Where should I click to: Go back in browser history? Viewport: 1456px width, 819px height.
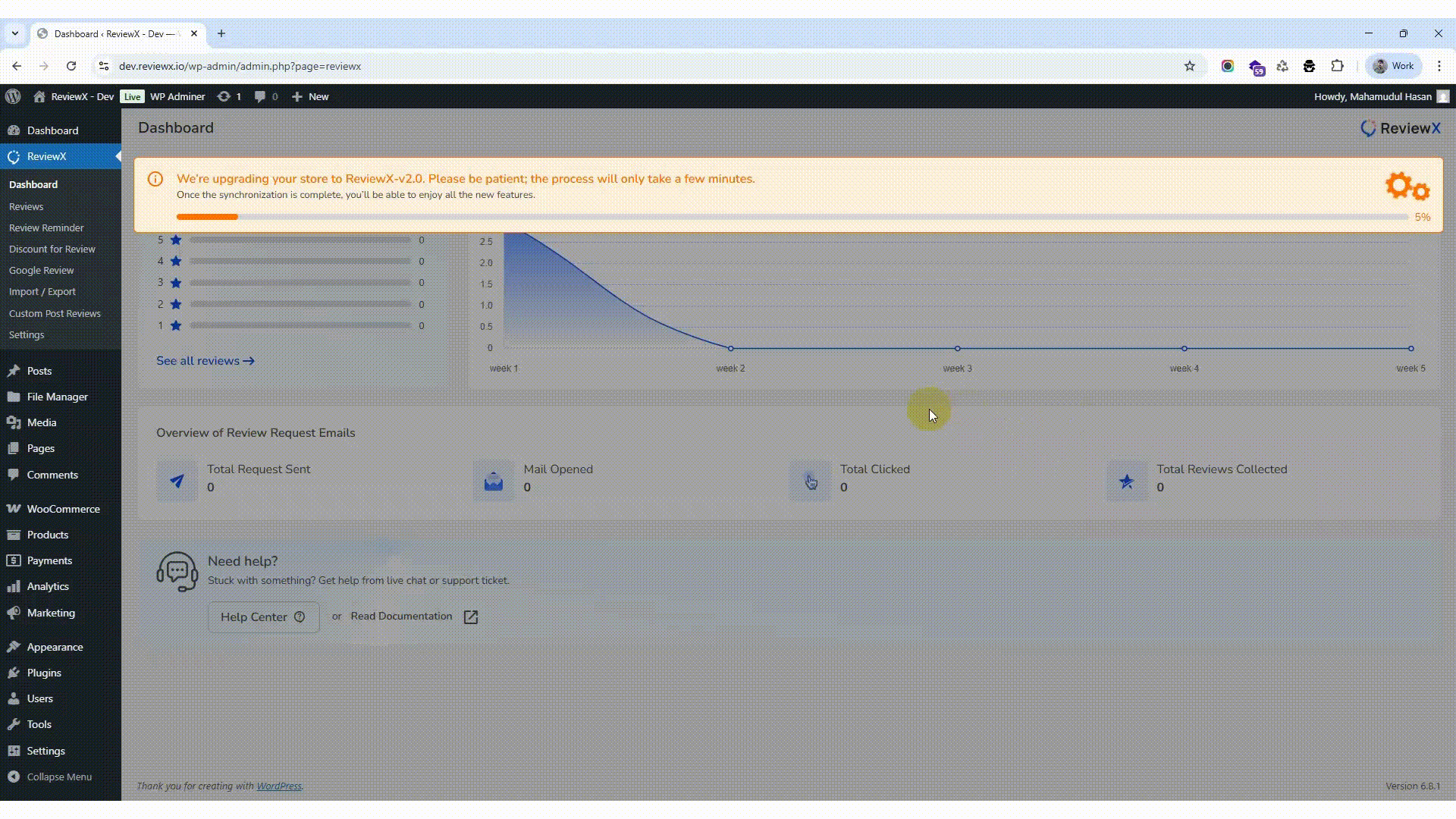pos(17,66)
